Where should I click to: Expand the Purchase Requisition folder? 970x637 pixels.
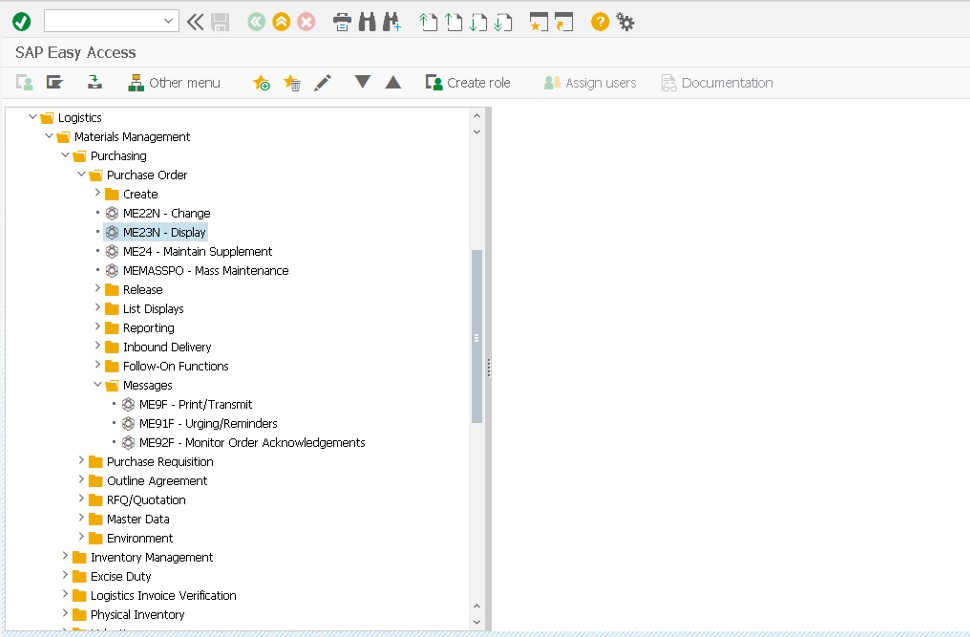(81, 461)
